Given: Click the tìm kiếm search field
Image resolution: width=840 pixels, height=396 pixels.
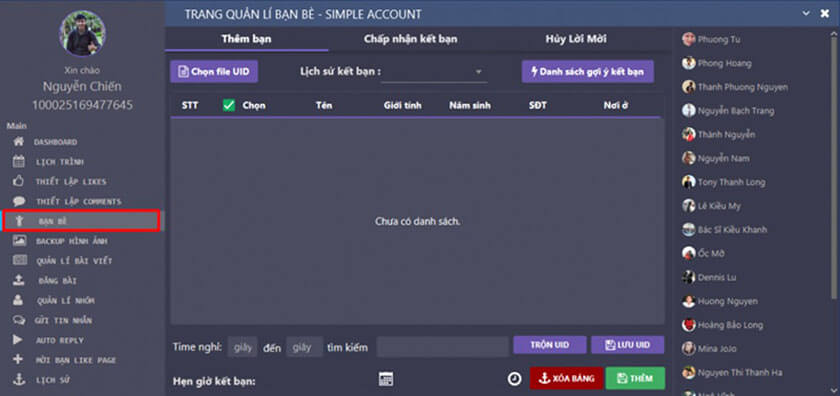Looking at the screenshot, I should (442, 347).
